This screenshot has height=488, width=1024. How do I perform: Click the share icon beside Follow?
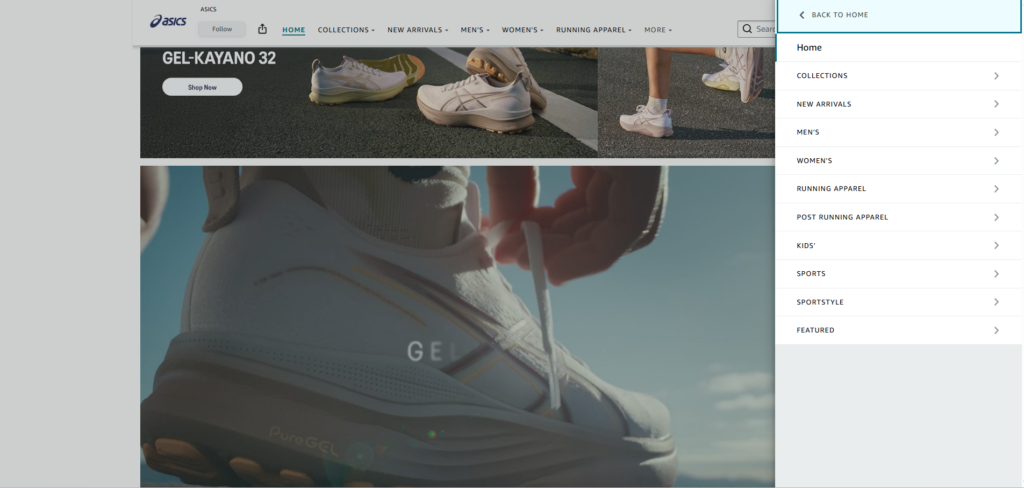click(x=263, y=29)
